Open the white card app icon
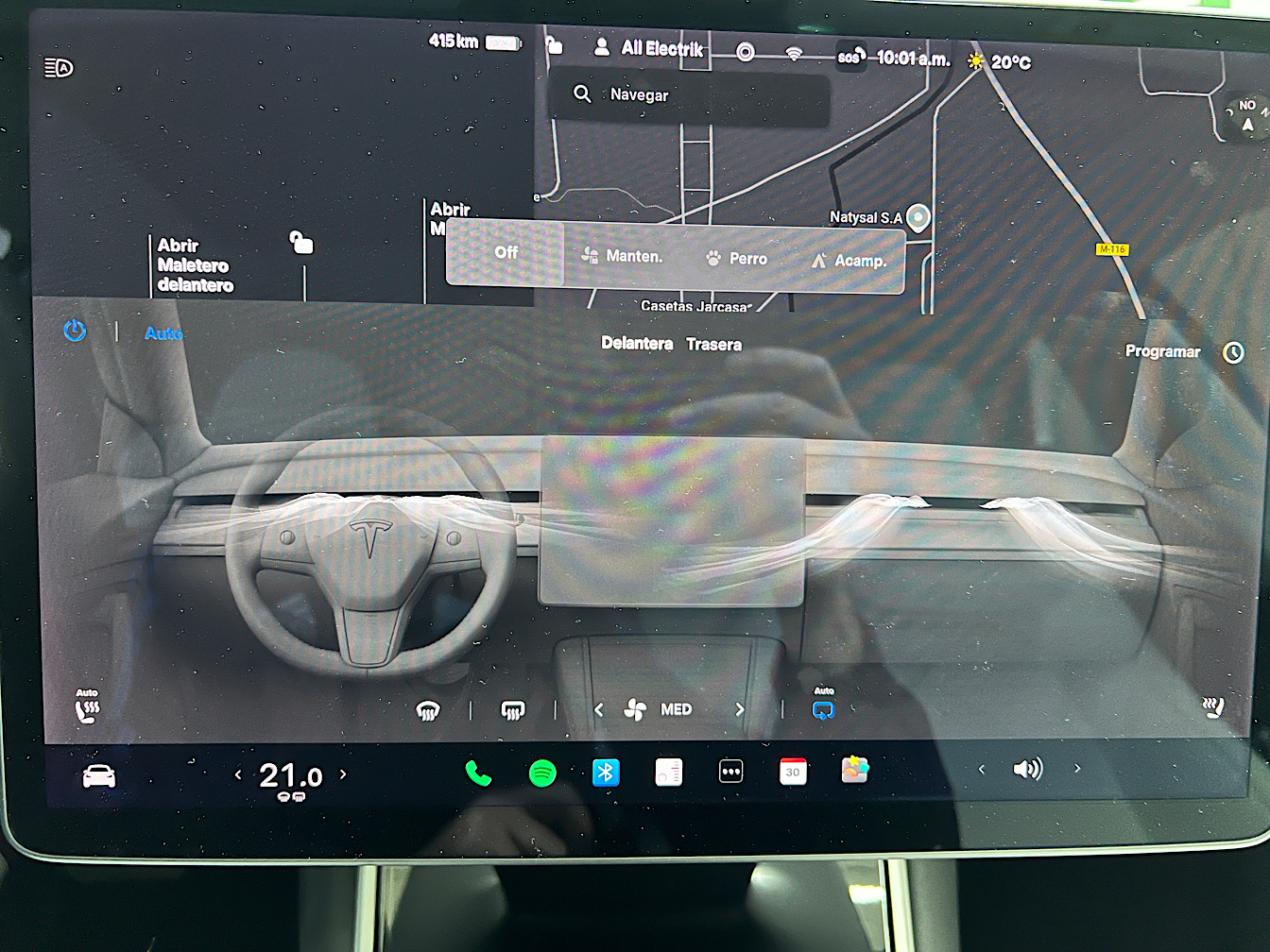This screenshot has width=1270, height=952. click(668, 773)
